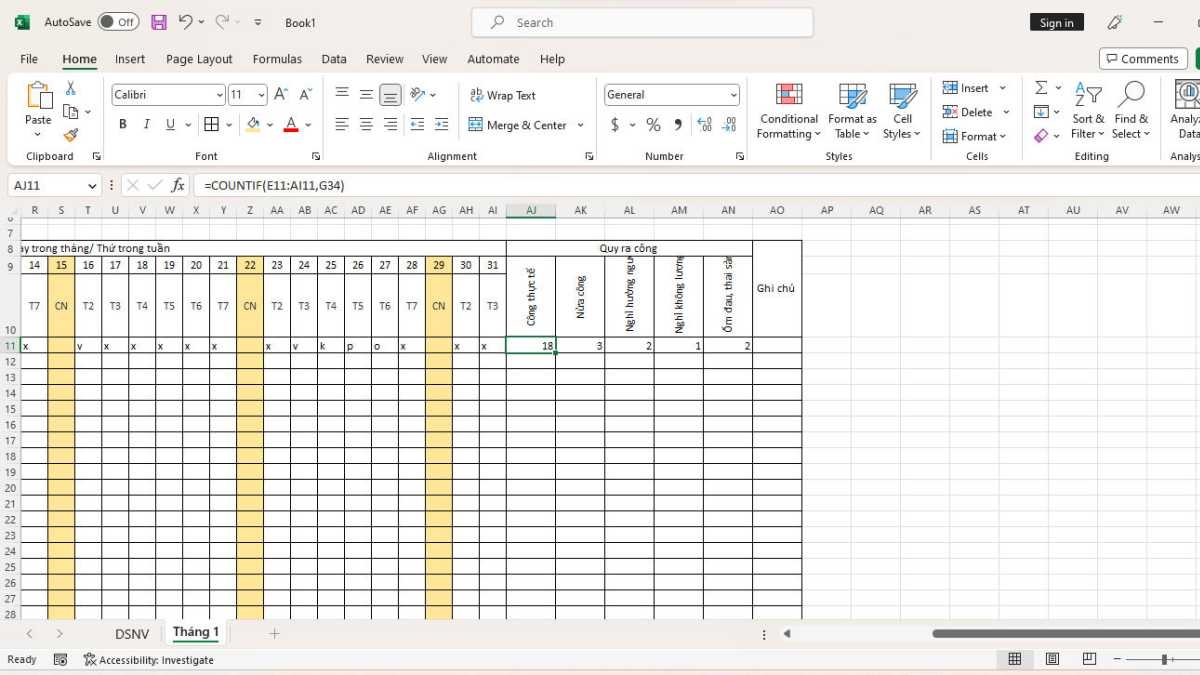Switch to the Formulas ribbon tab

tap(277, 59)
